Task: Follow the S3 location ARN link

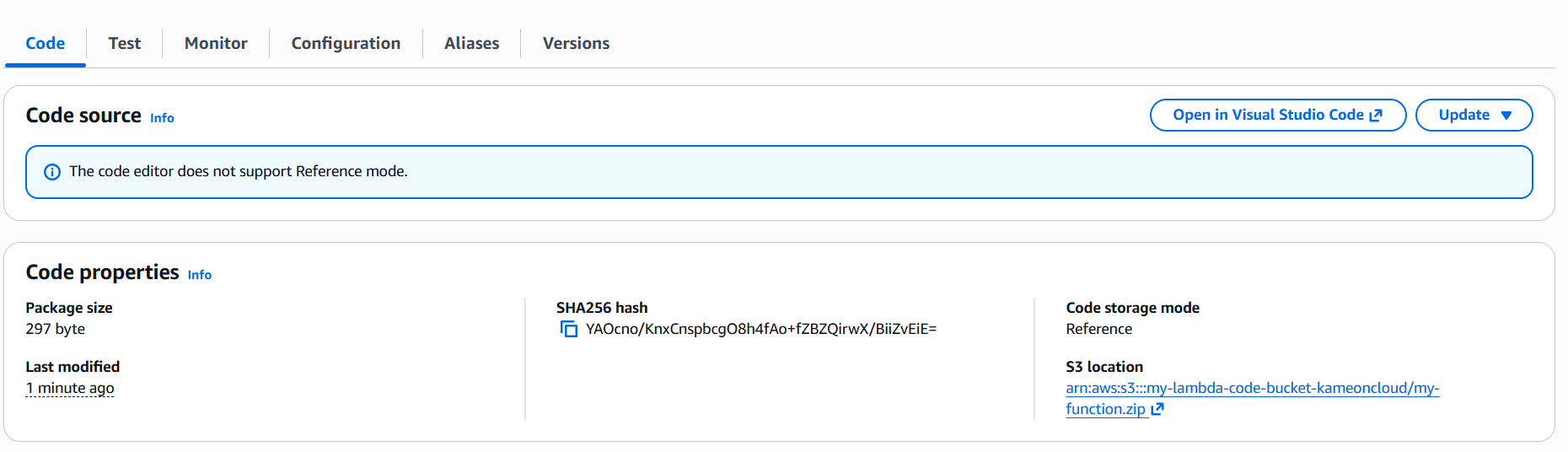Action: 1252,398
